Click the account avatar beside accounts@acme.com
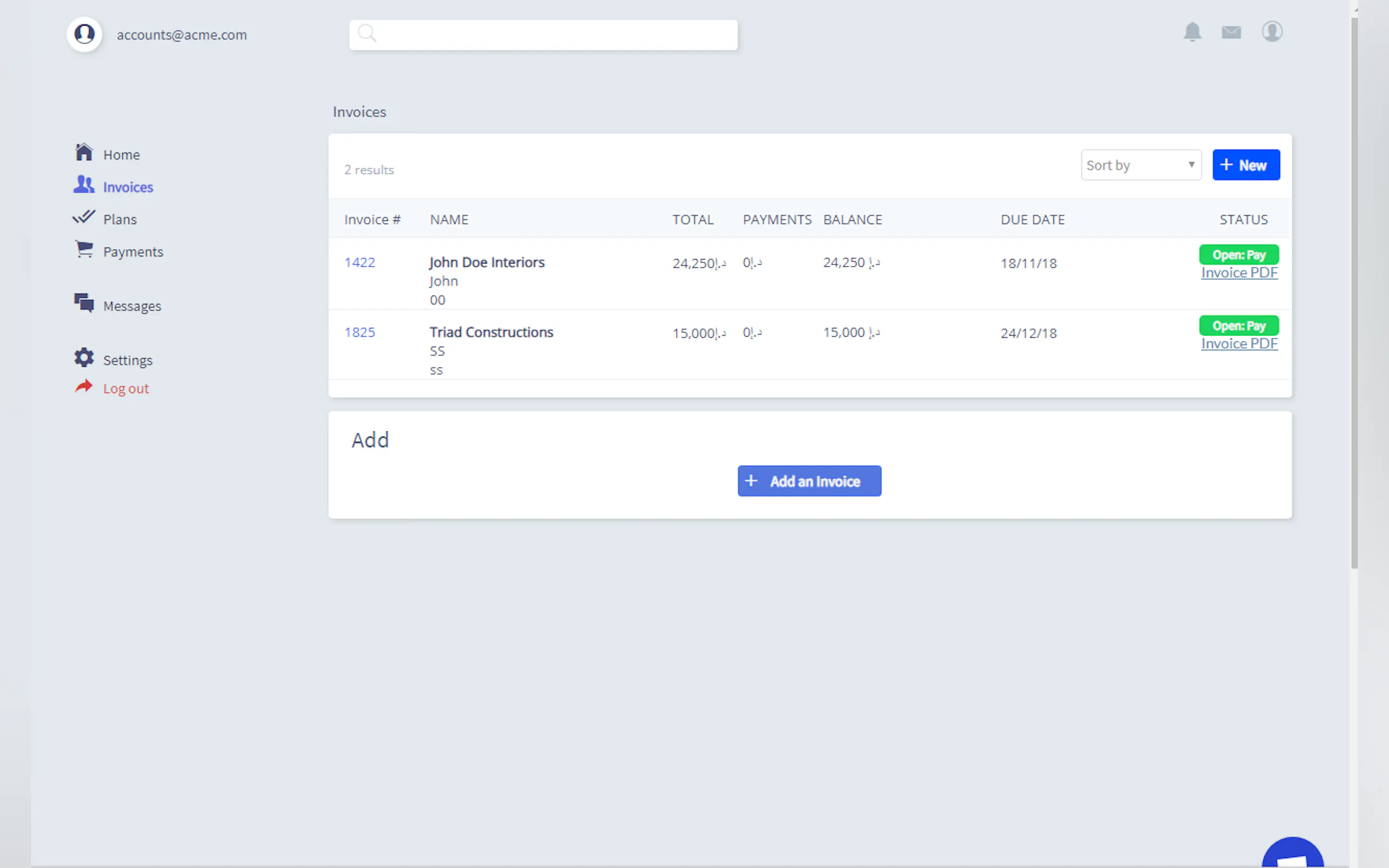The width and height of the screenshot is (1389, 868). (x=84, y=34)
